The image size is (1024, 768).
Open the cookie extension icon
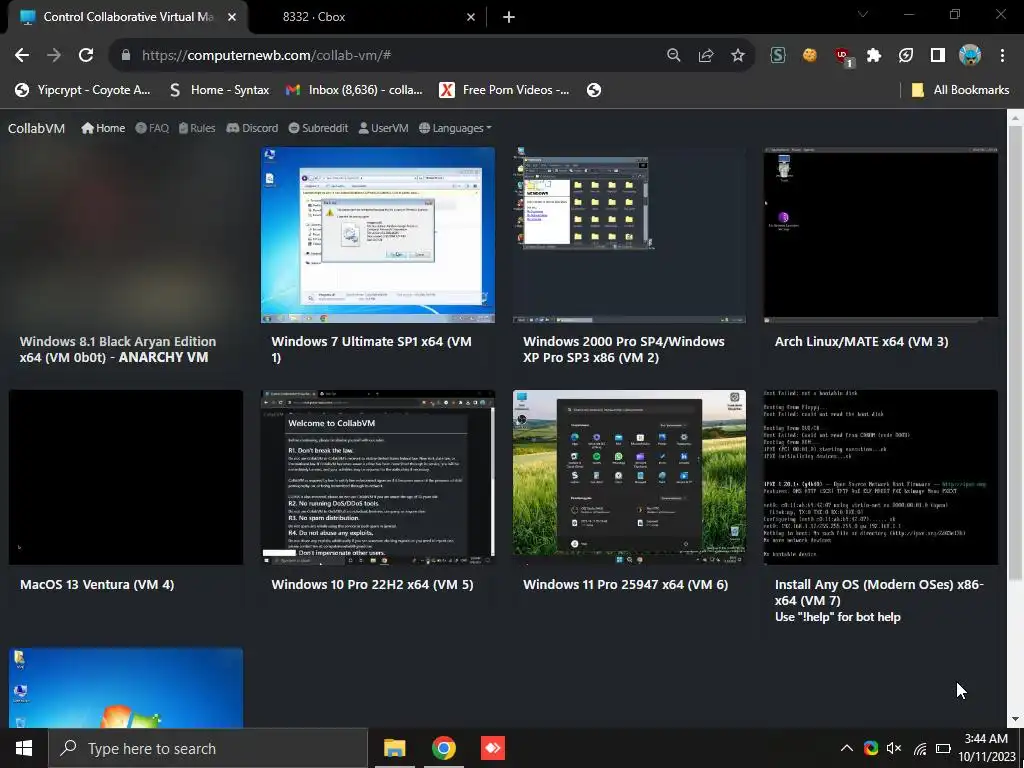coord(809,56)
